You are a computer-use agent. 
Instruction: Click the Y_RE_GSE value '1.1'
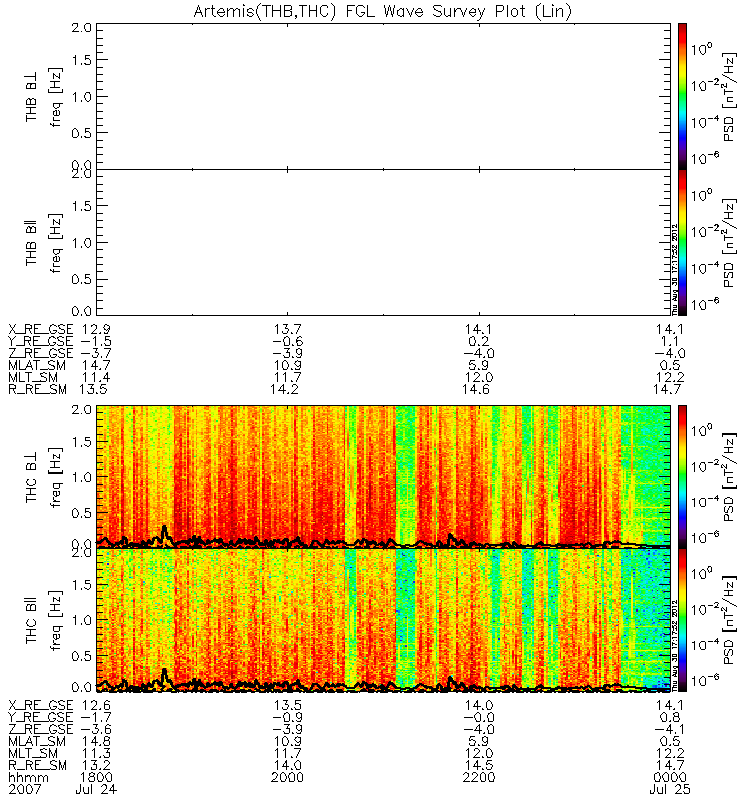click(x=670, y=341)
